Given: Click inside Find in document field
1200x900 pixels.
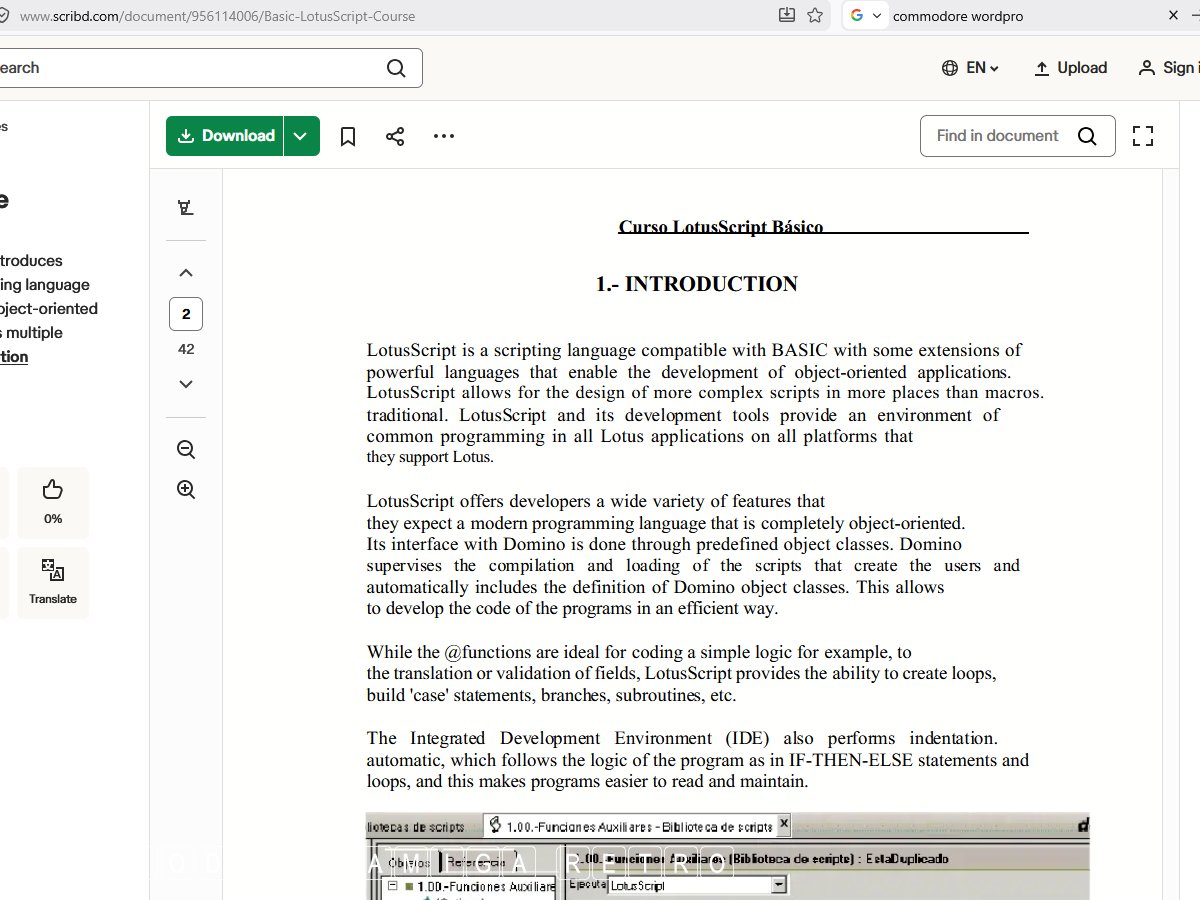Looking at the screenshot, I should pos(998,136).
